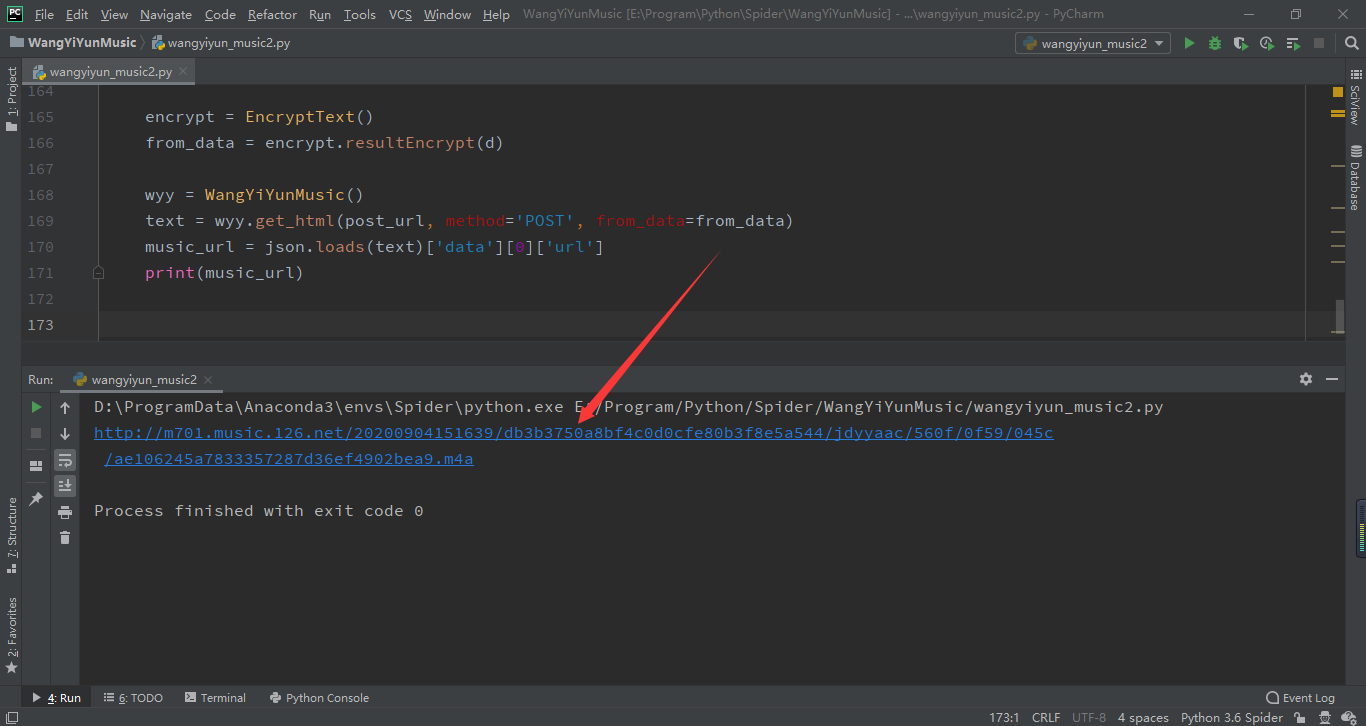Open the 6: TODO tool window
Image resolution: width=1366 pixels, height=726 pixels.
click(132, 698)
